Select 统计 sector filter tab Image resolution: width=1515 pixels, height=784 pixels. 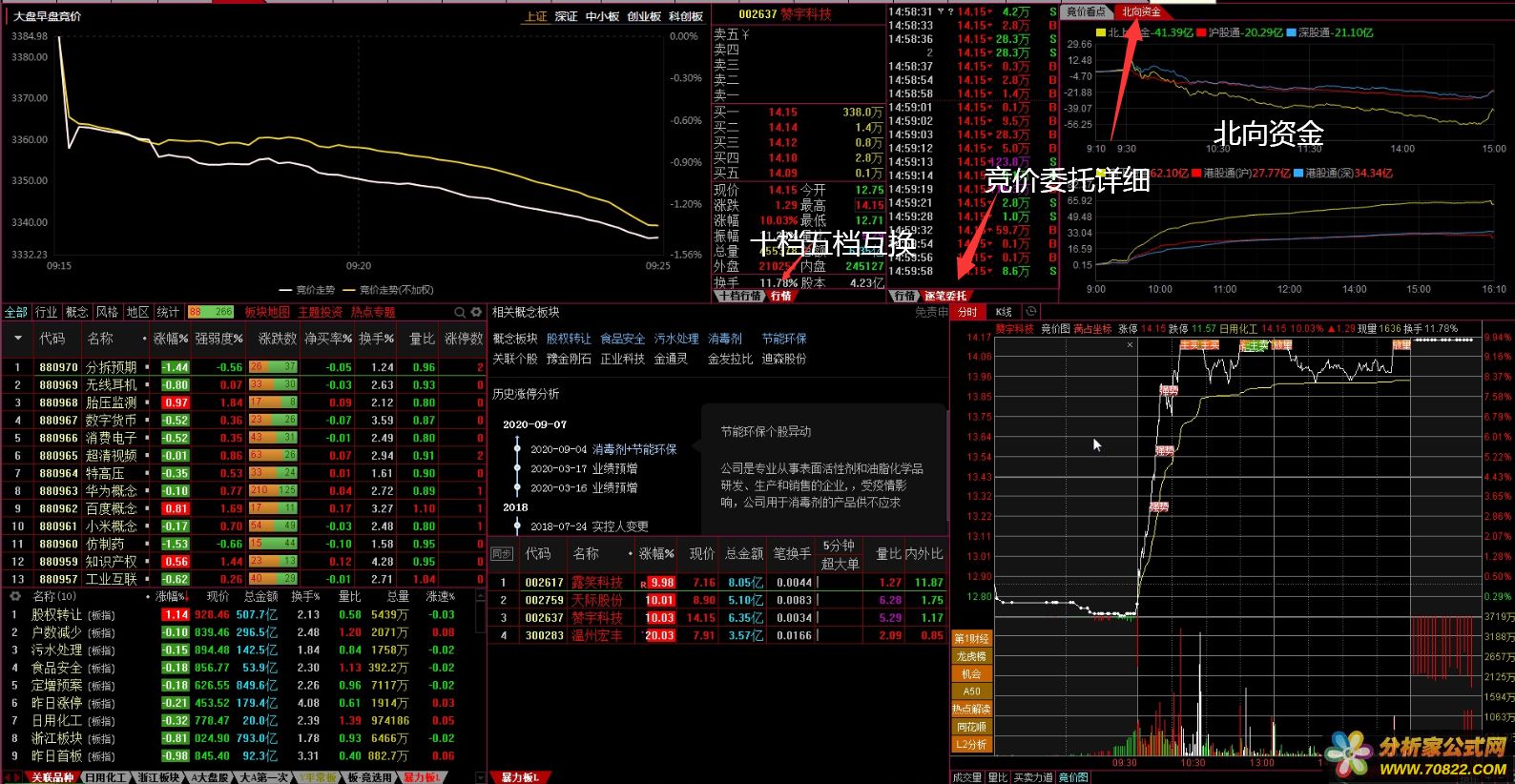[168, 312]
